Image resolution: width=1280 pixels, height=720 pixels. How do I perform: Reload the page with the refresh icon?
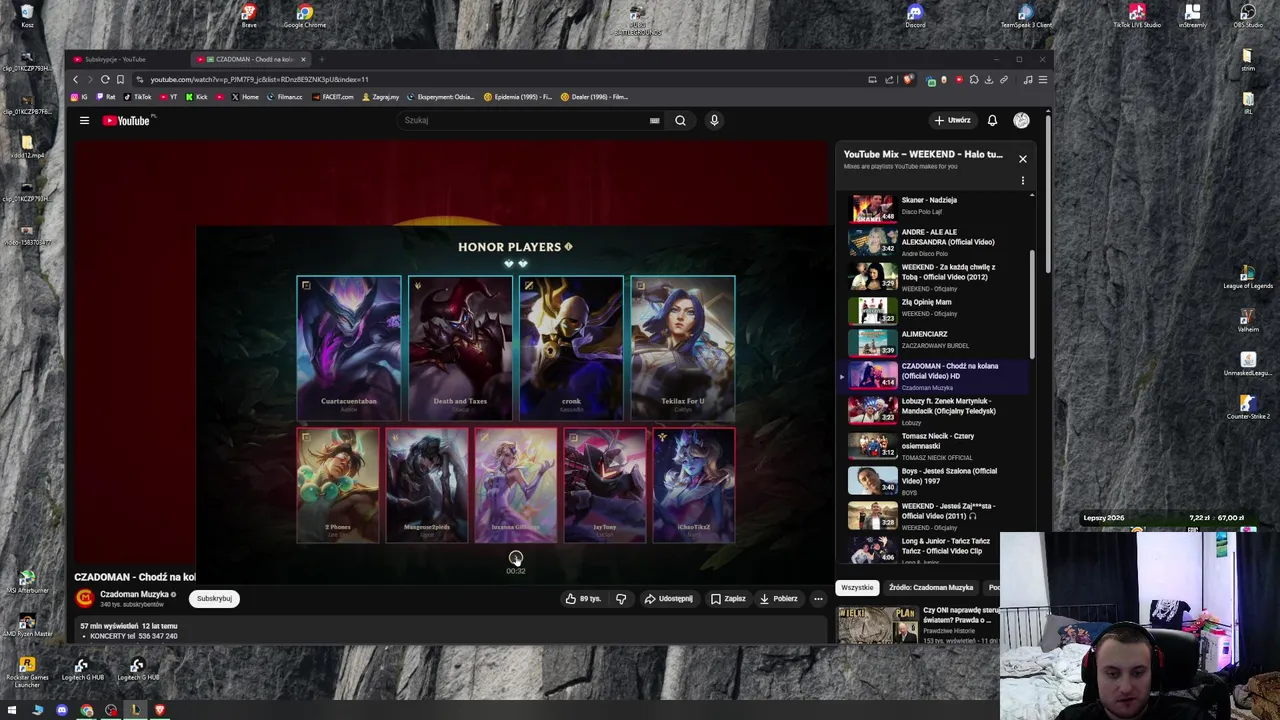pos(105,79)
